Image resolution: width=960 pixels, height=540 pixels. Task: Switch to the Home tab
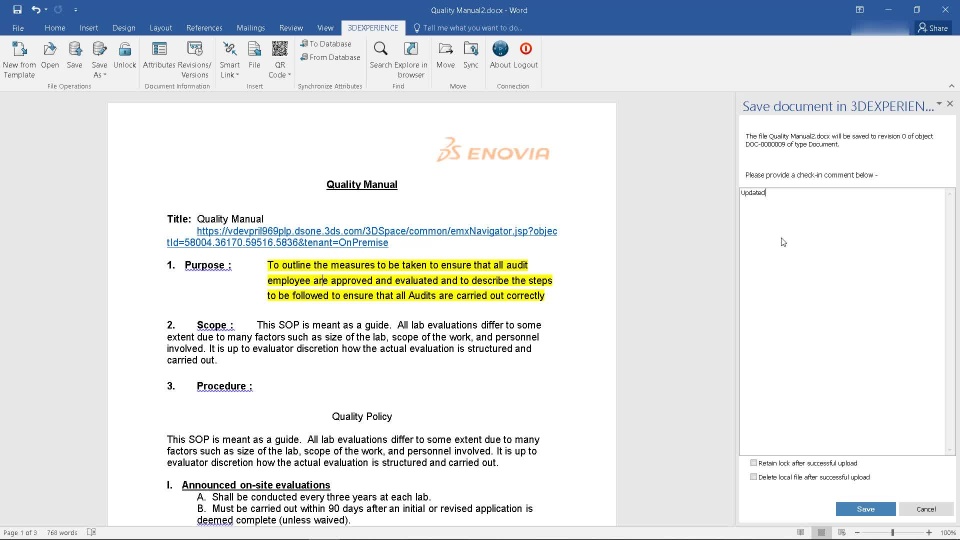tap(54, 28)
